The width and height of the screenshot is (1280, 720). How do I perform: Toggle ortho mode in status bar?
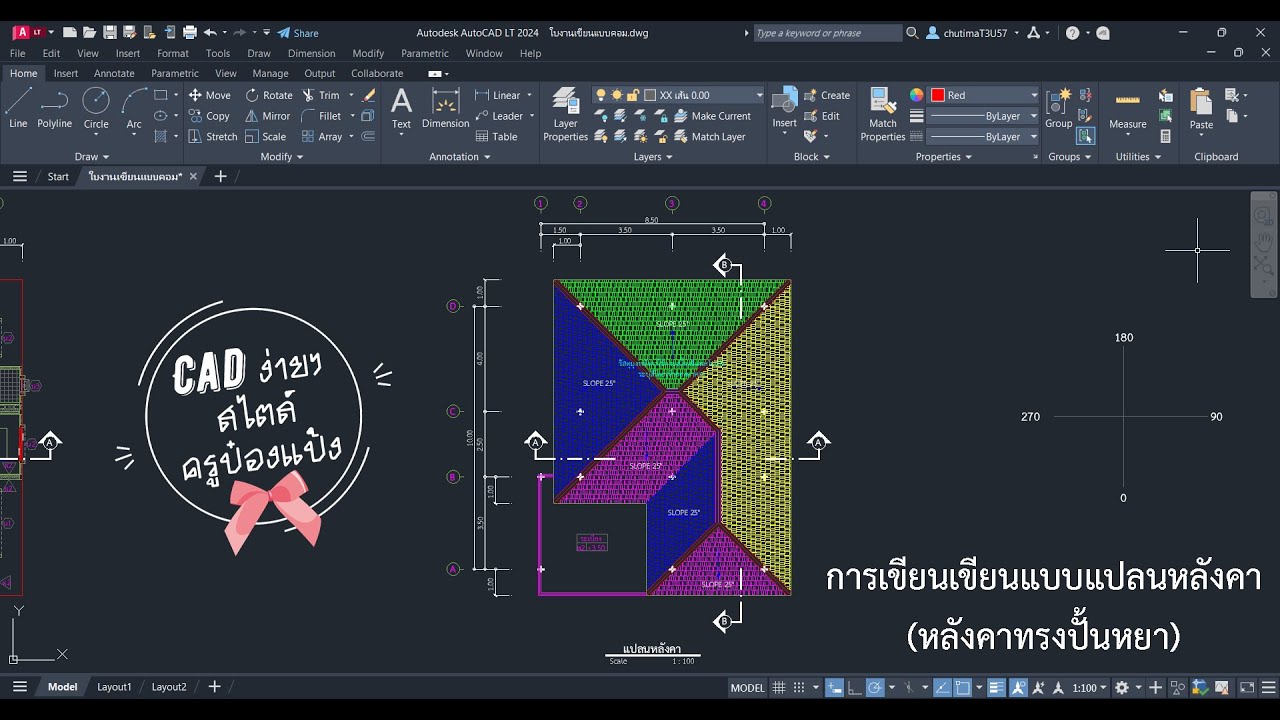[x=855, y=688]
